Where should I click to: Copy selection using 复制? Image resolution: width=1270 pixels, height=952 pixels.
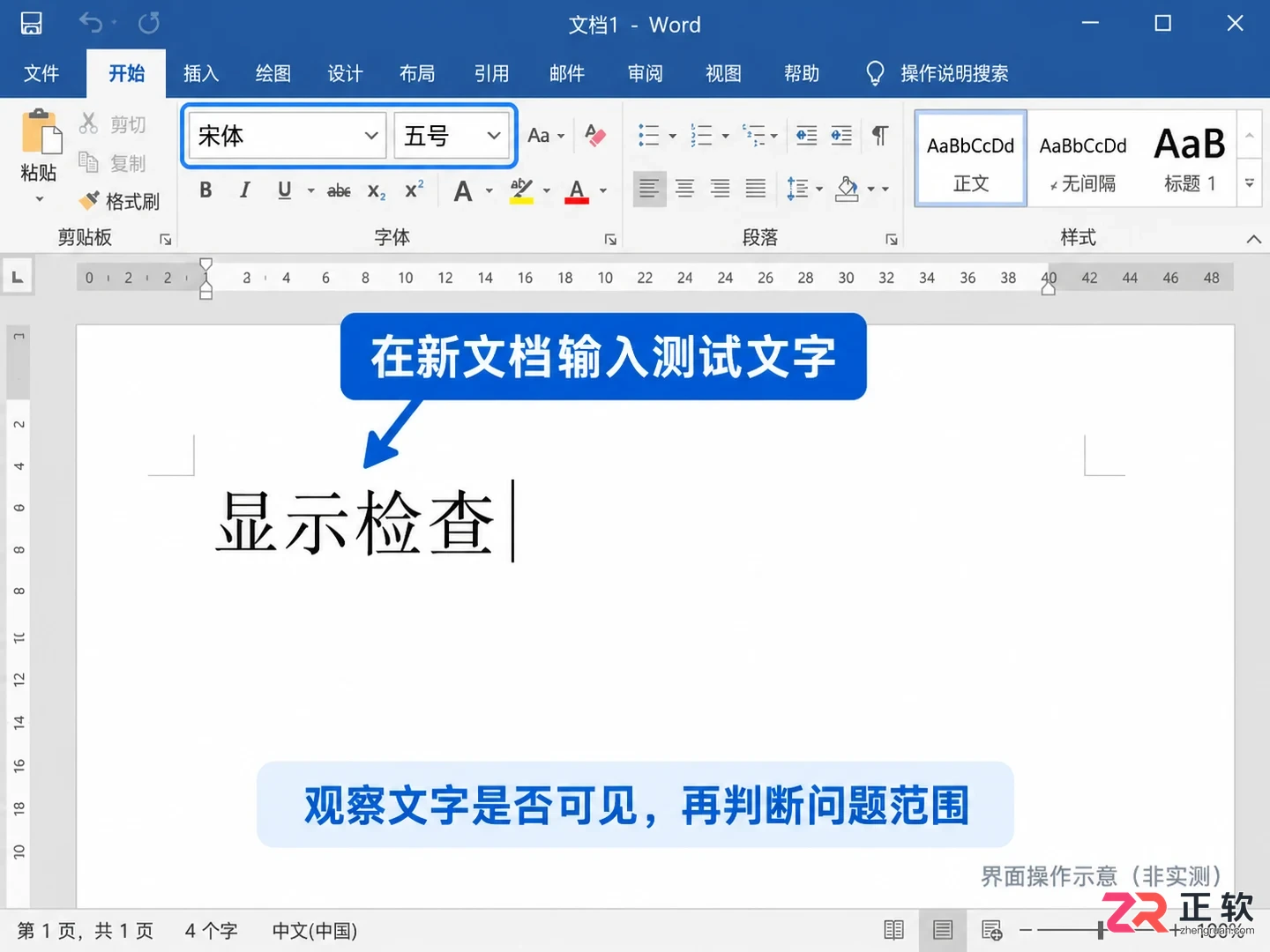tap(112, 163)
